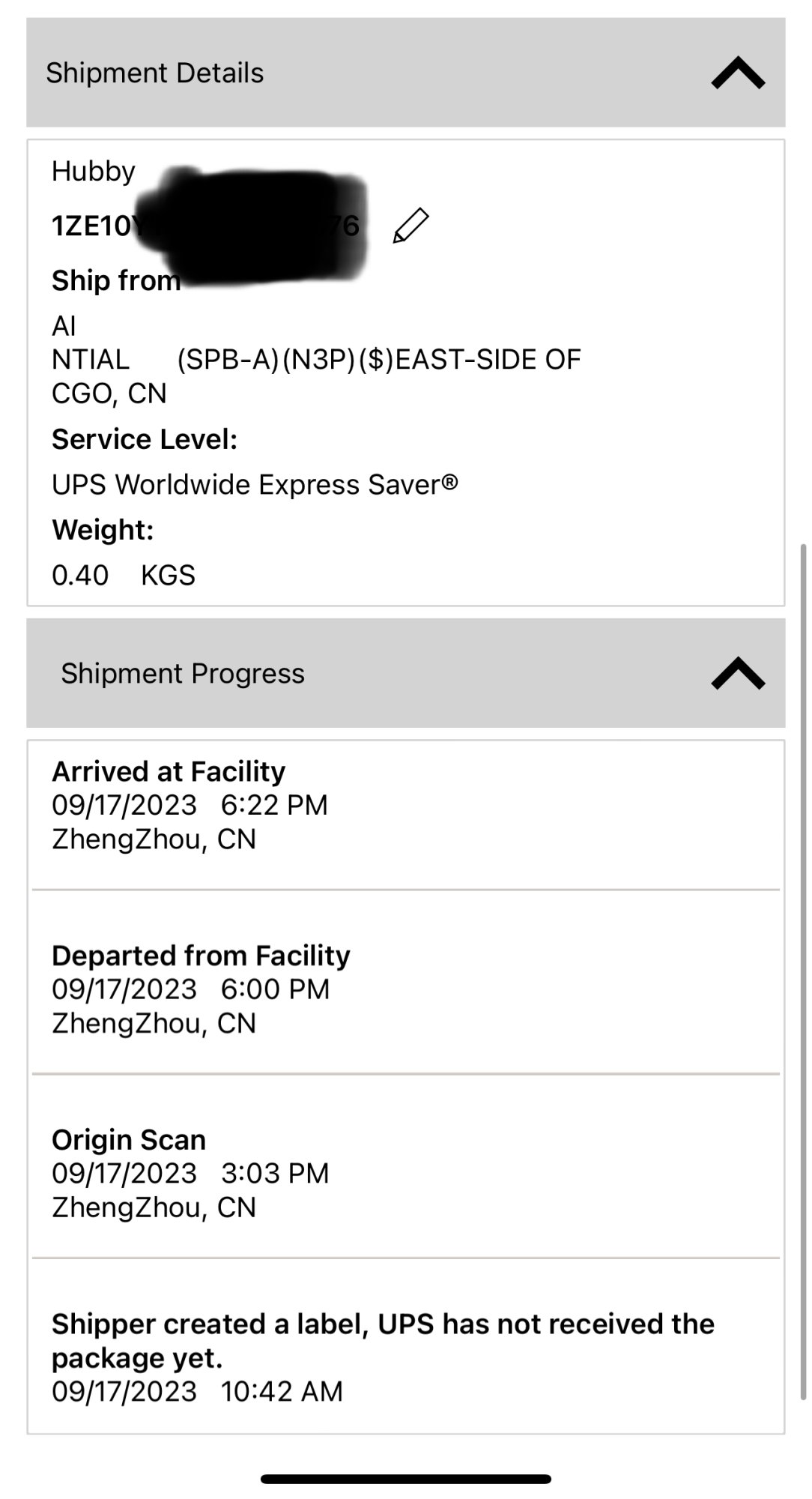Click the pencil edit nickname icon
Image resolution: width=812 pixels, height=1499 pixels.
[410, 226]
